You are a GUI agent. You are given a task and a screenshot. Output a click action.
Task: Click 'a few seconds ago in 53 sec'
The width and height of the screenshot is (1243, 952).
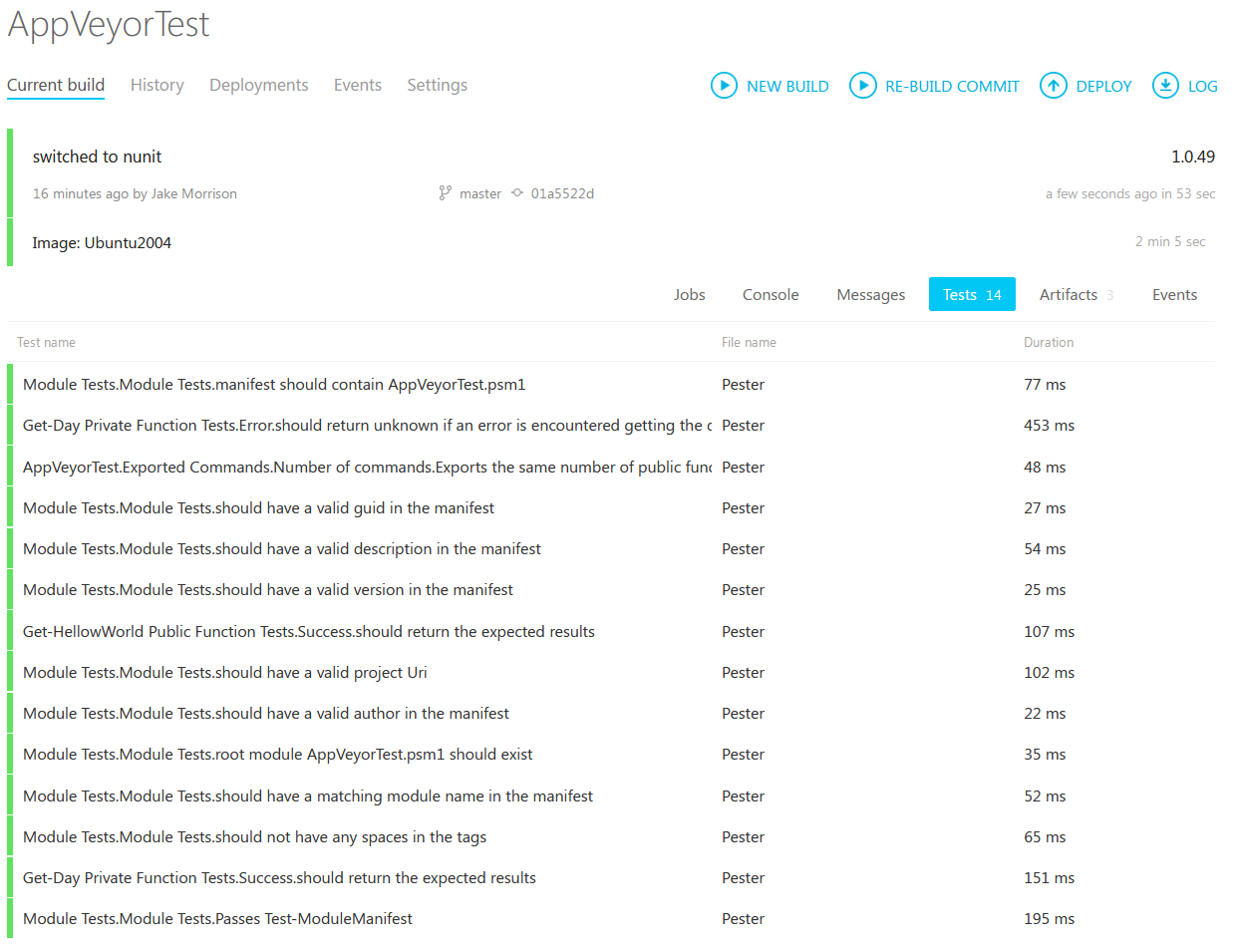tap(1130, 193)
